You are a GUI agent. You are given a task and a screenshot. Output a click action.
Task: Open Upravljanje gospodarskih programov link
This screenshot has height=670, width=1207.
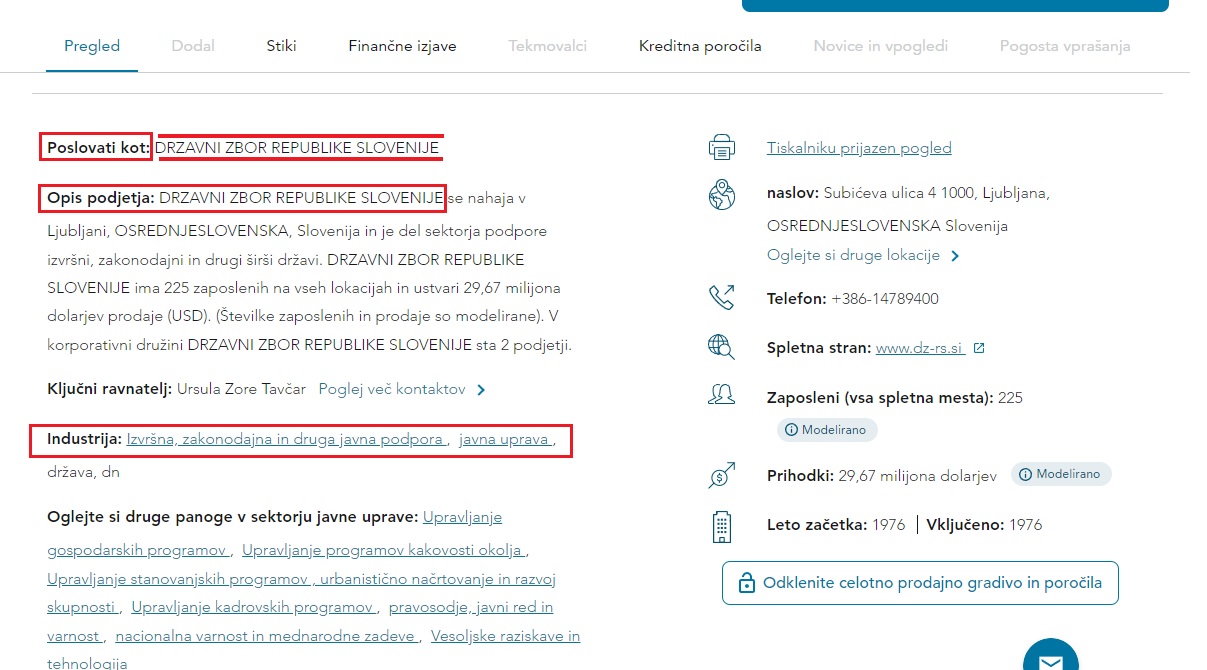[x=137, y=550]
